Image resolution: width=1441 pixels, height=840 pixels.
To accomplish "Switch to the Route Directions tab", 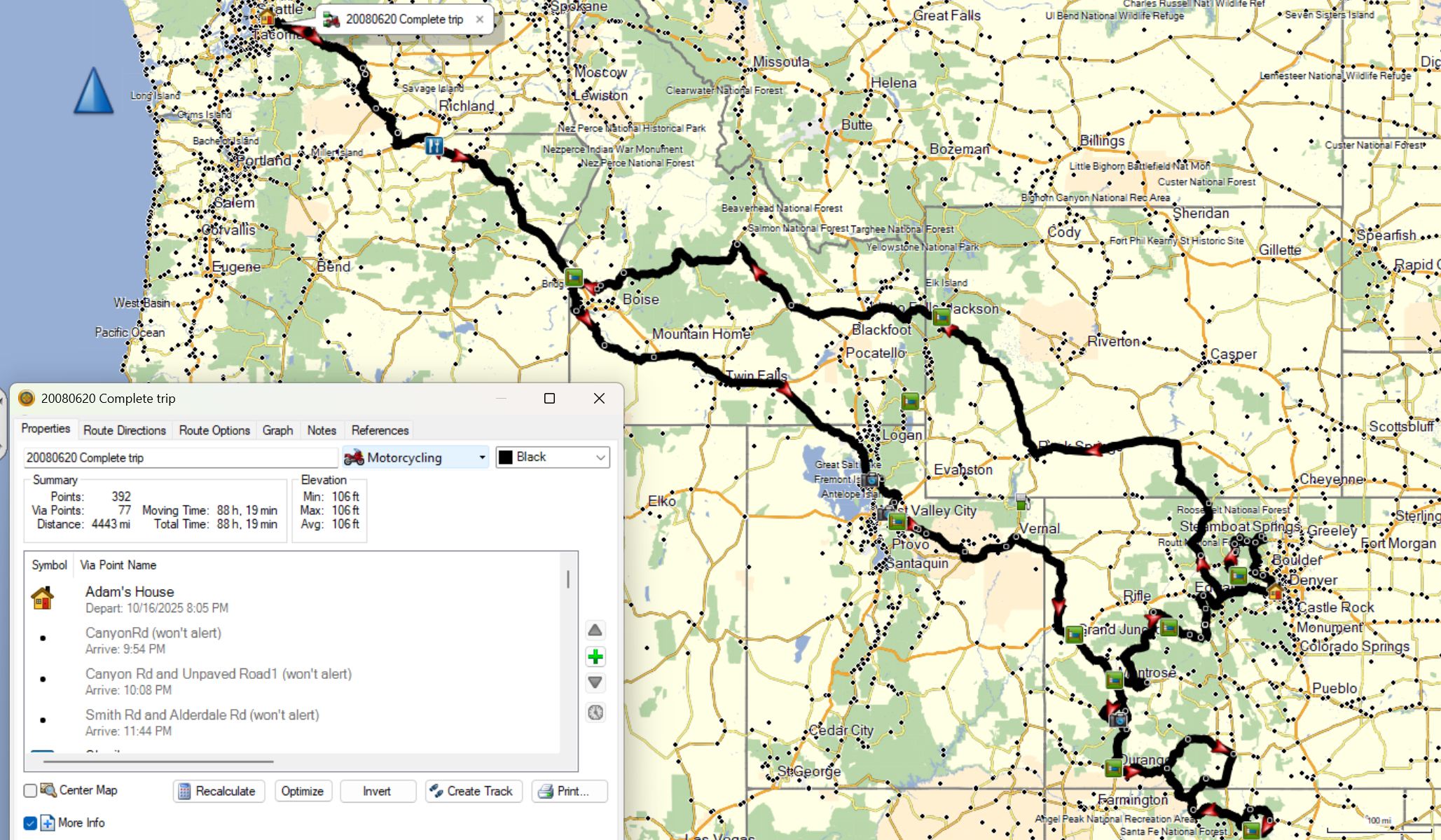I will (124, 430).
